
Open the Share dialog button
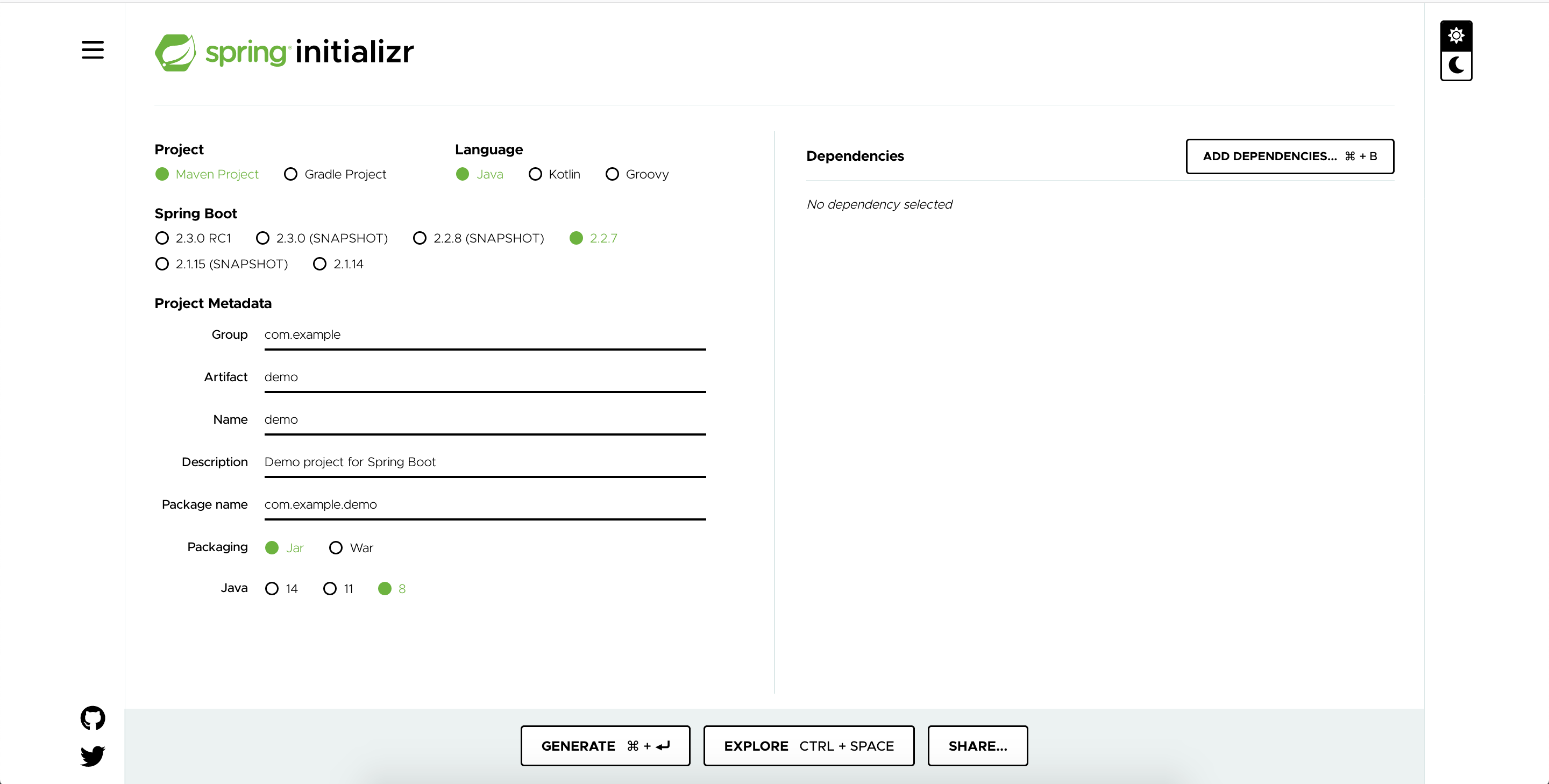click(x=977, y=745)
